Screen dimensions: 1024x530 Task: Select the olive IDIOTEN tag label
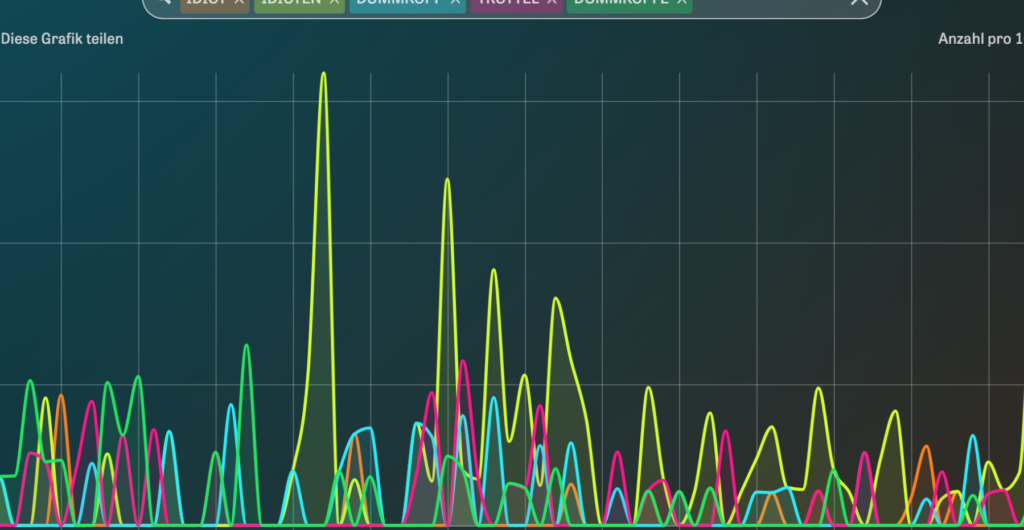[291, 3]
